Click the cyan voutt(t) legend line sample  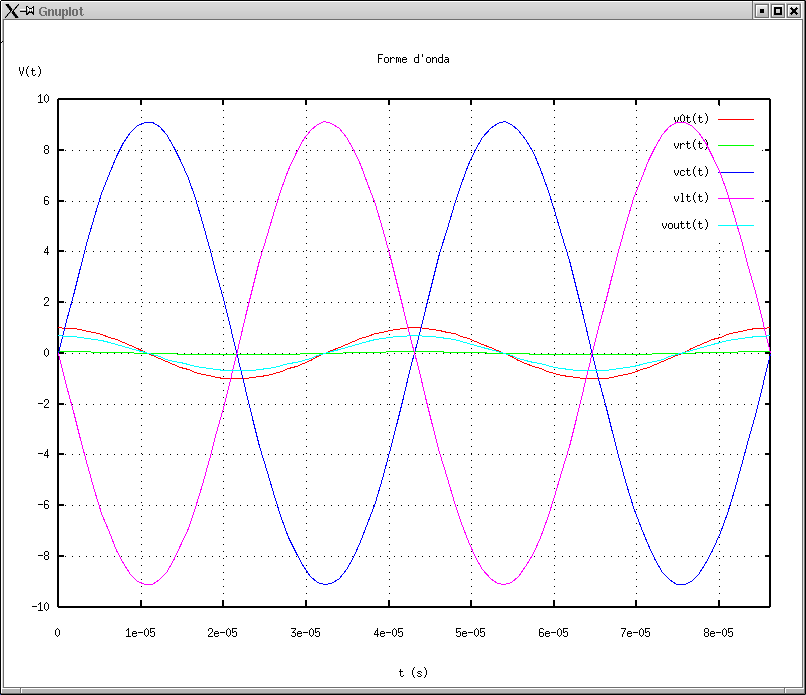[x=735, y=225]
